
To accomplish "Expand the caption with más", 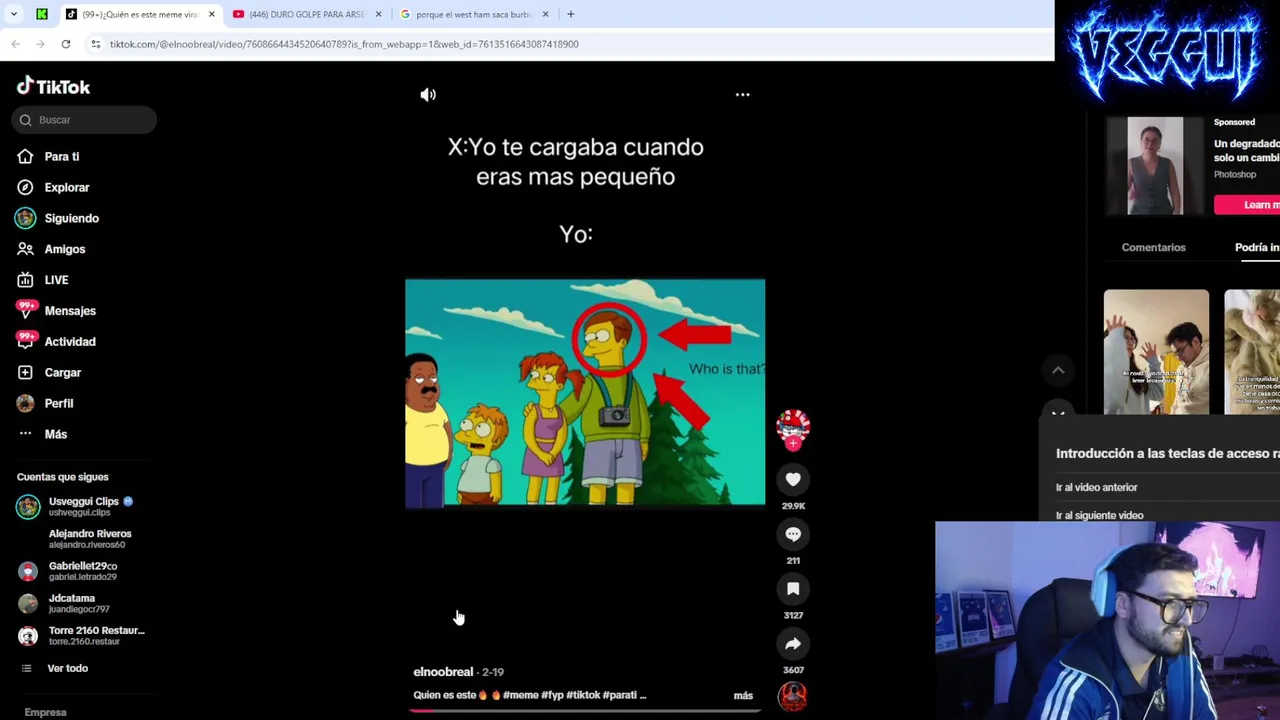I will [743, 695].
